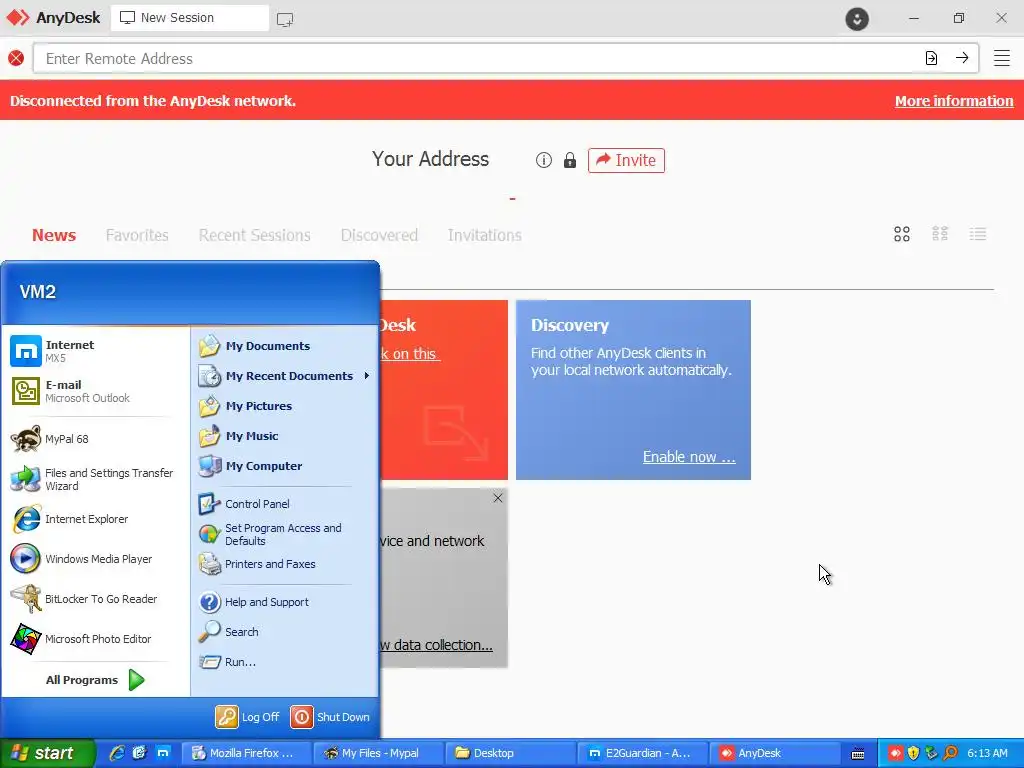Image resolution: width=1024 pixels, height=768 pixels.
Task: Click the Shut Down button
Action: [330, 717]
